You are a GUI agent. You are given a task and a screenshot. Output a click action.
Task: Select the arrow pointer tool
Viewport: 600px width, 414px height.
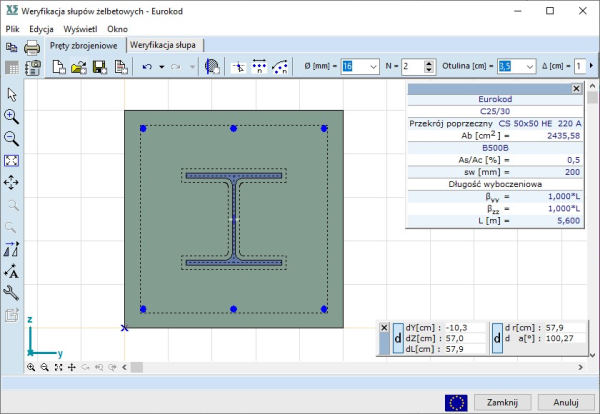[x=12, y=94]
